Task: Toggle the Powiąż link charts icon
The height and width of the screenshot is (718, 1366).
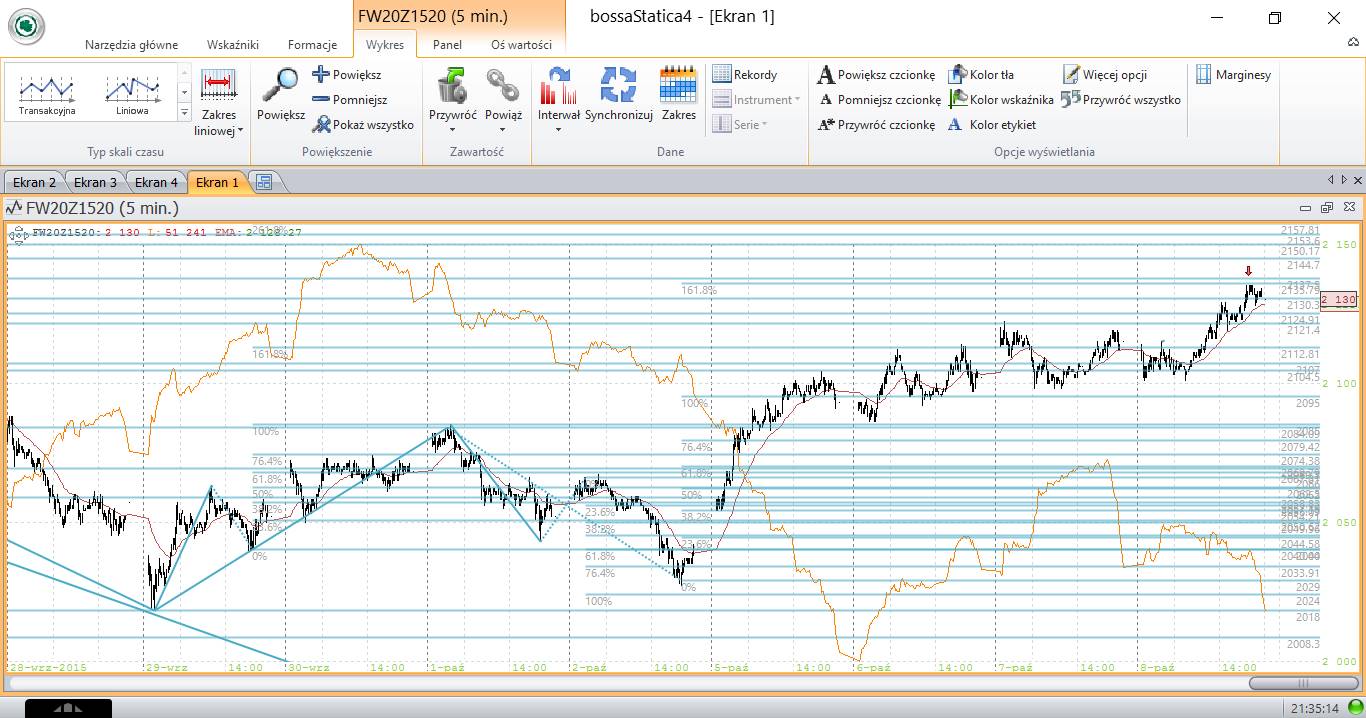Action: coord(503,86)
